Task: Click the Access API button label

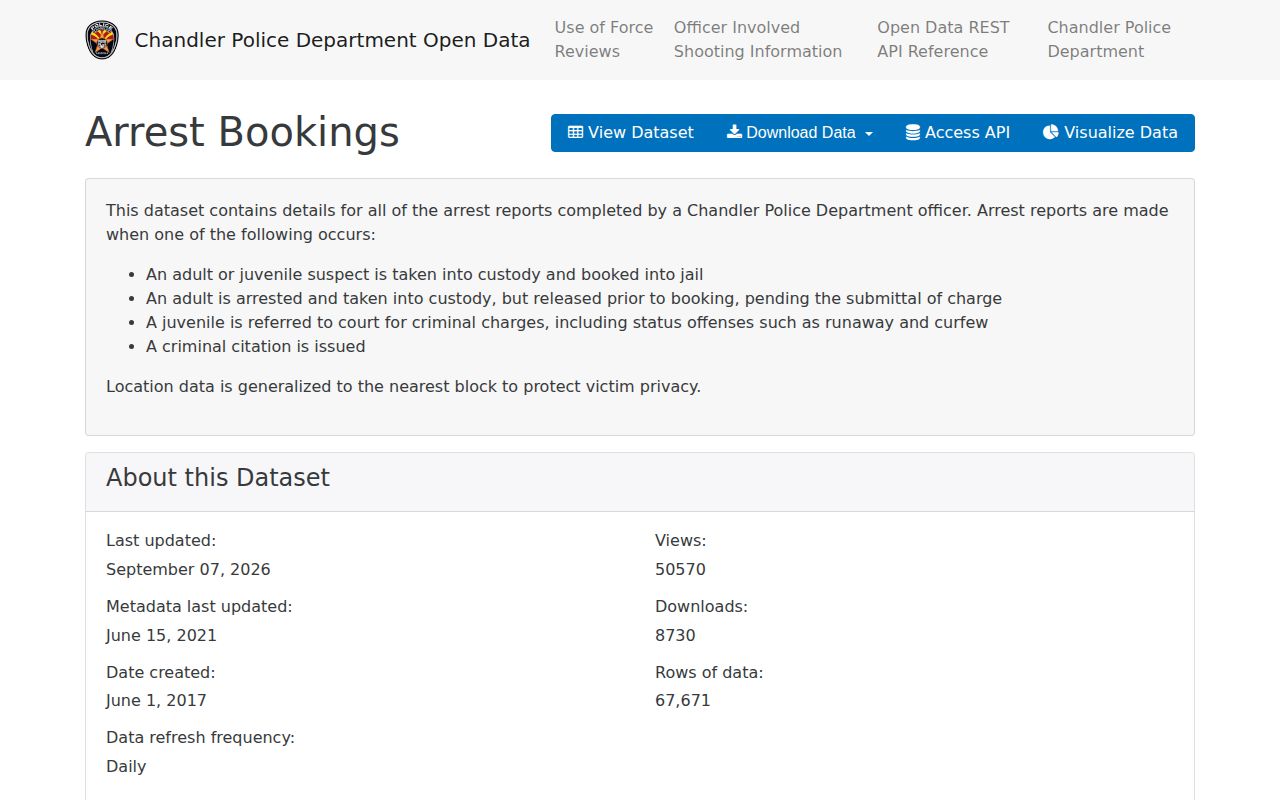Action: point(967,132)
